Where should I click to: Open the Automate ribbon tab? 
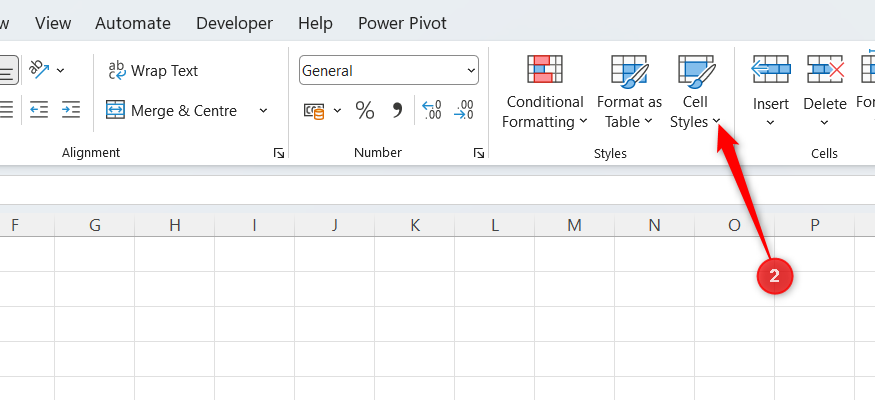coord(133,23)
